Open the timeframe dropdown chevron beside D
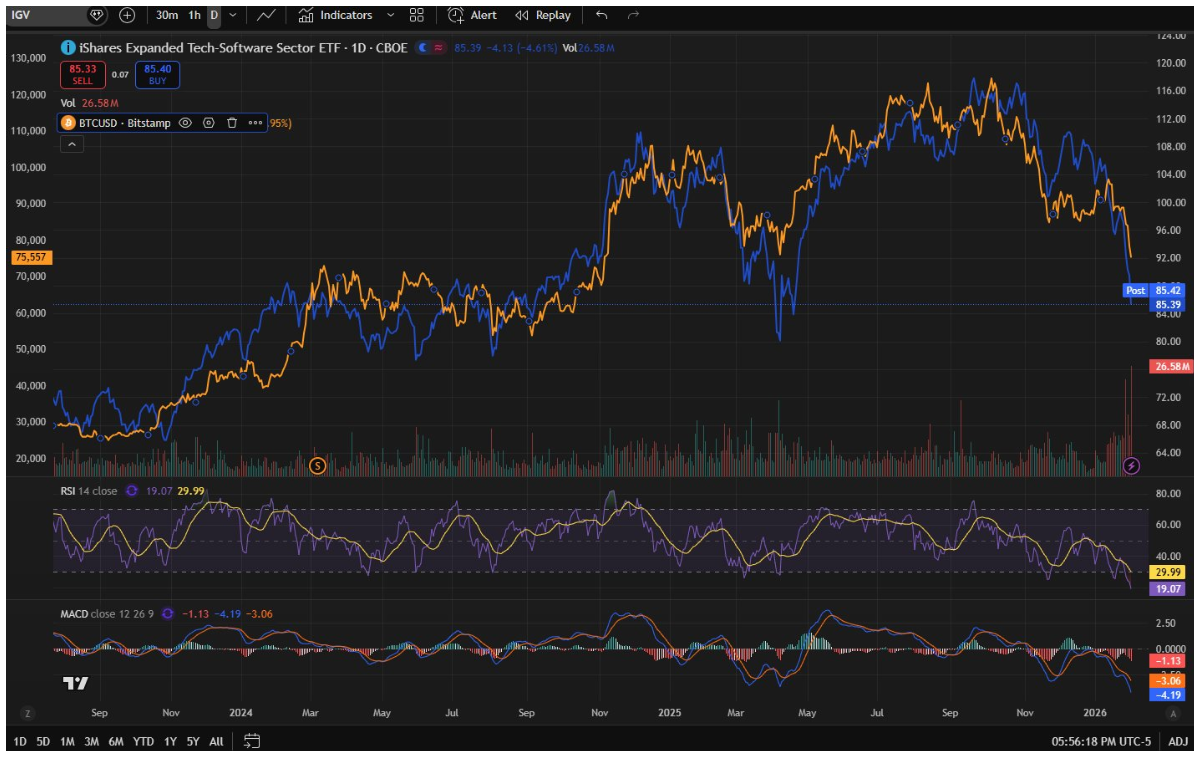 (x=233, y=15)
